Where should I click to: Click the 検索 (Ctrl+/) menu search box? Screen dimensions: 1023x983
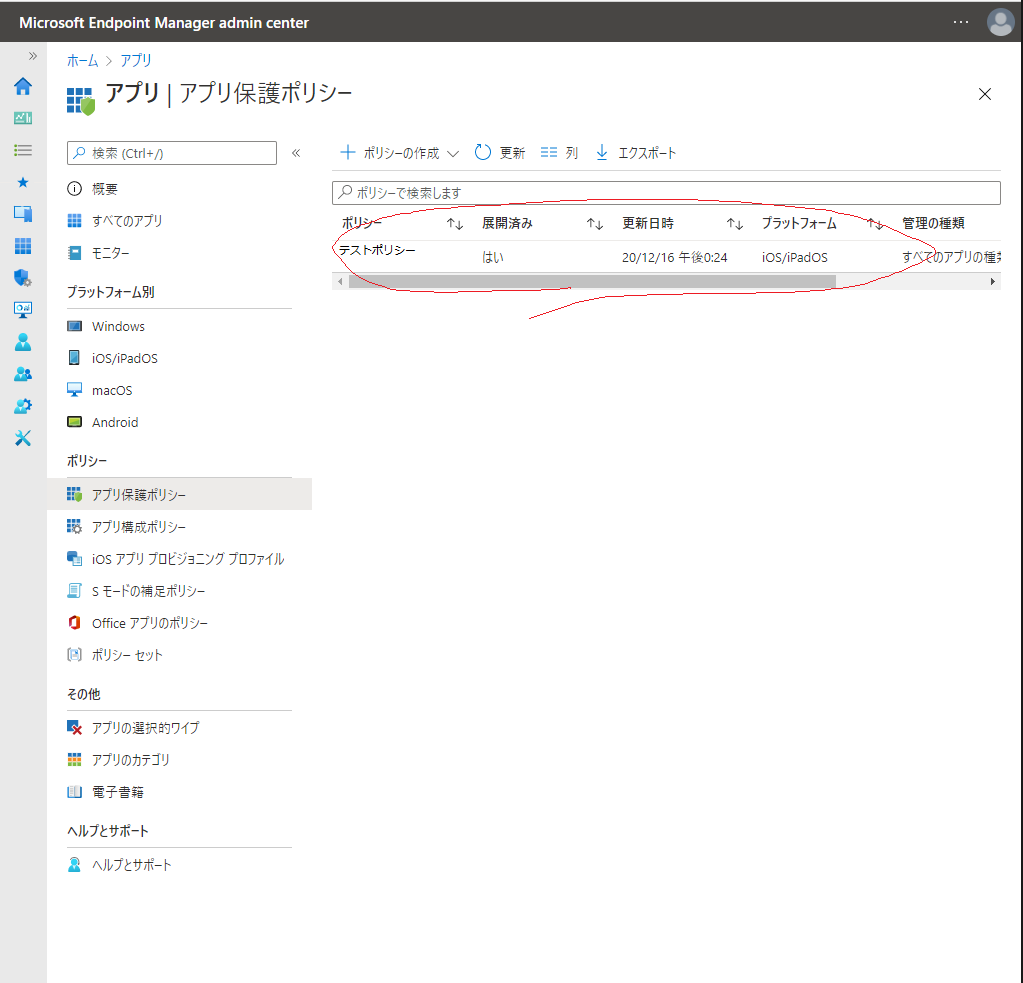172,153
